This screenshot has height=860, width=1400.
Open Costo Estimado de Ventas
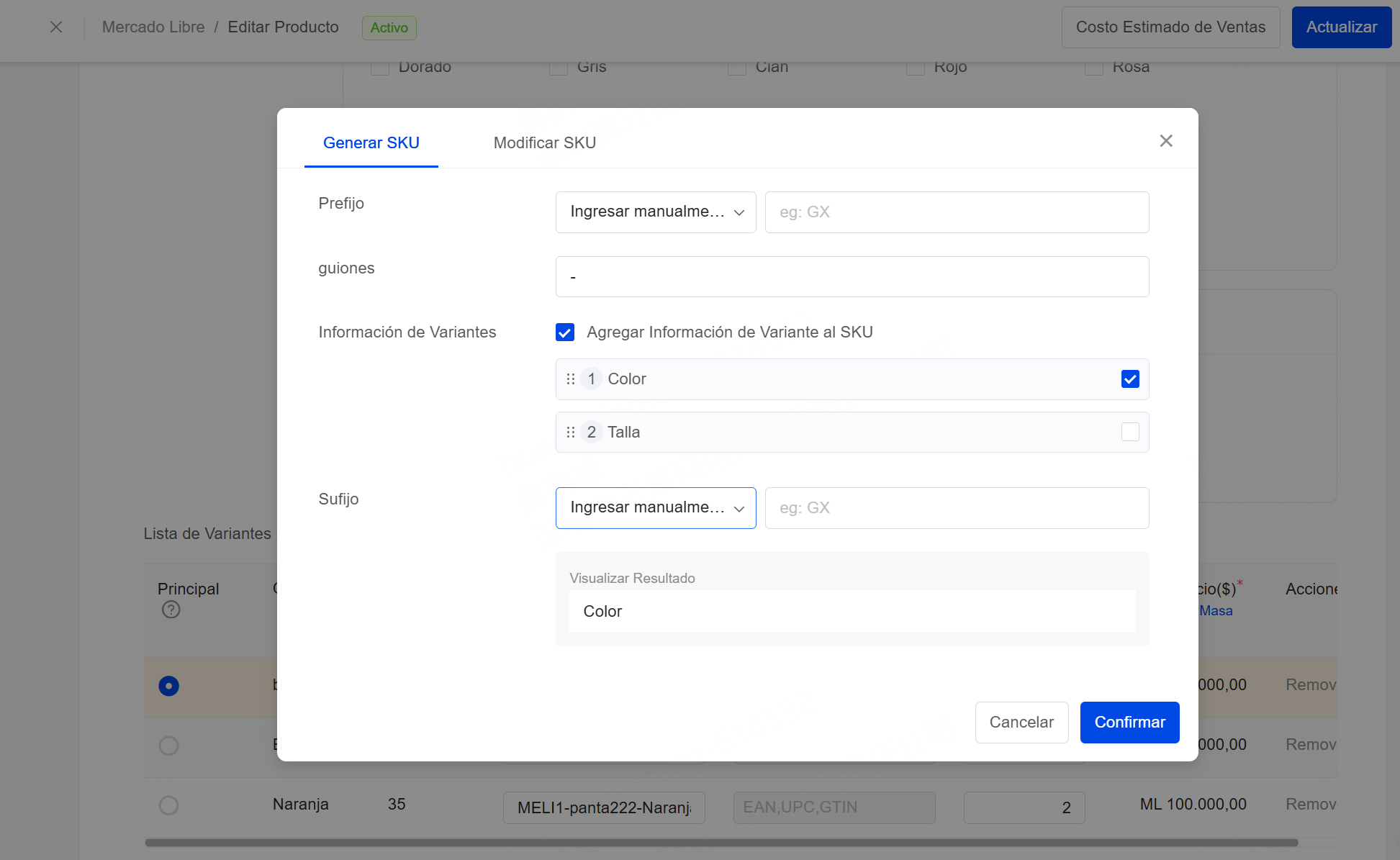(x=1170, y=27)
